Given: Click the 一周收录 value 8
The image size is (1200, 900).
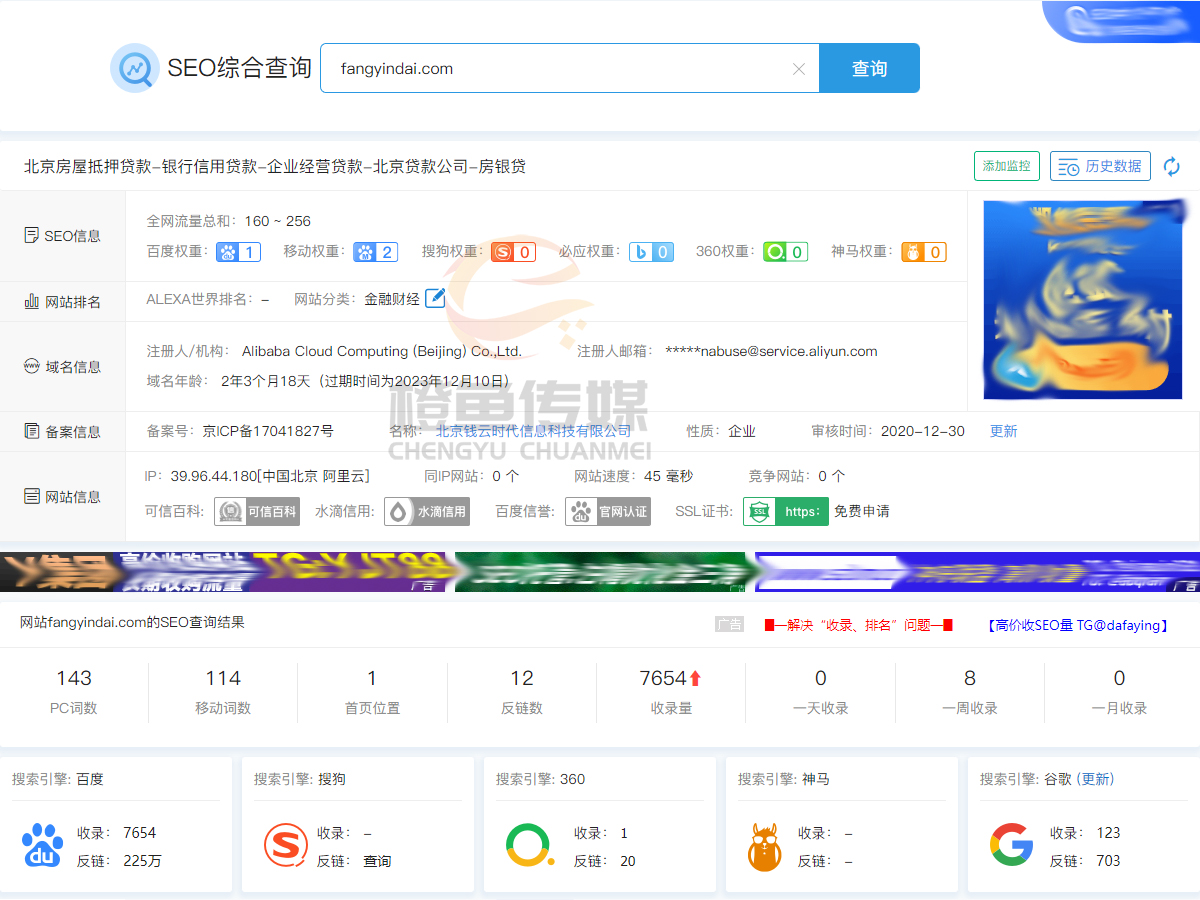Looking at the screenshot, I should (x=970, y=678).
